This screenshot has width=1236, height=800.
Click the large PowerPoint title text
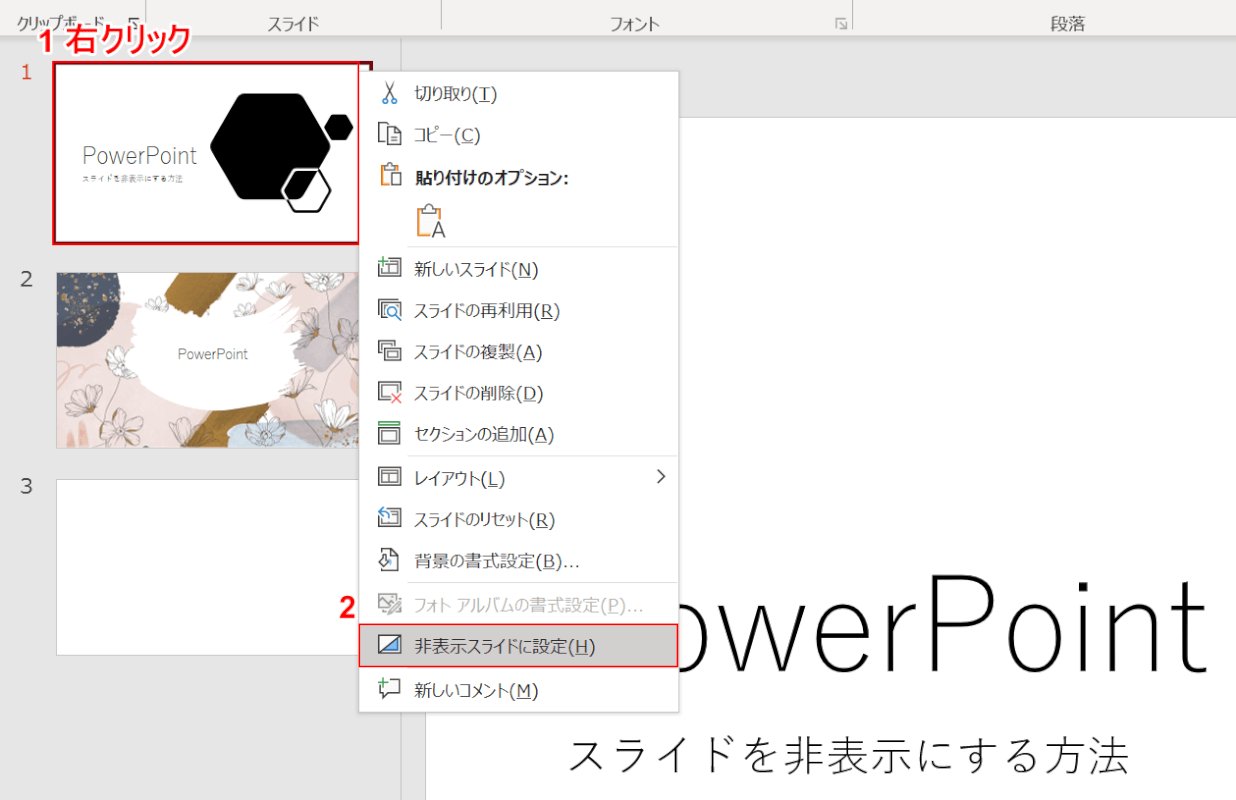click(x=944, y=625)
